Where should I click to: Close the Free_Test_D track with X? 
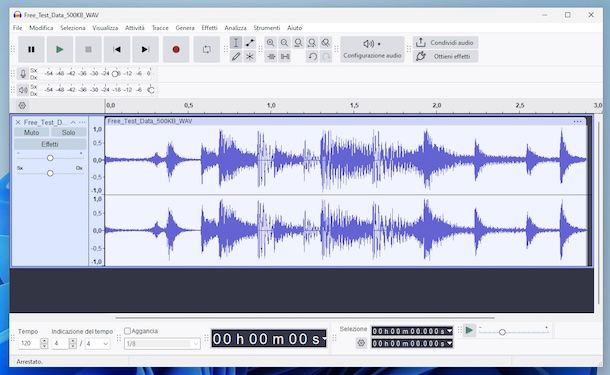[x=18, y=122]
